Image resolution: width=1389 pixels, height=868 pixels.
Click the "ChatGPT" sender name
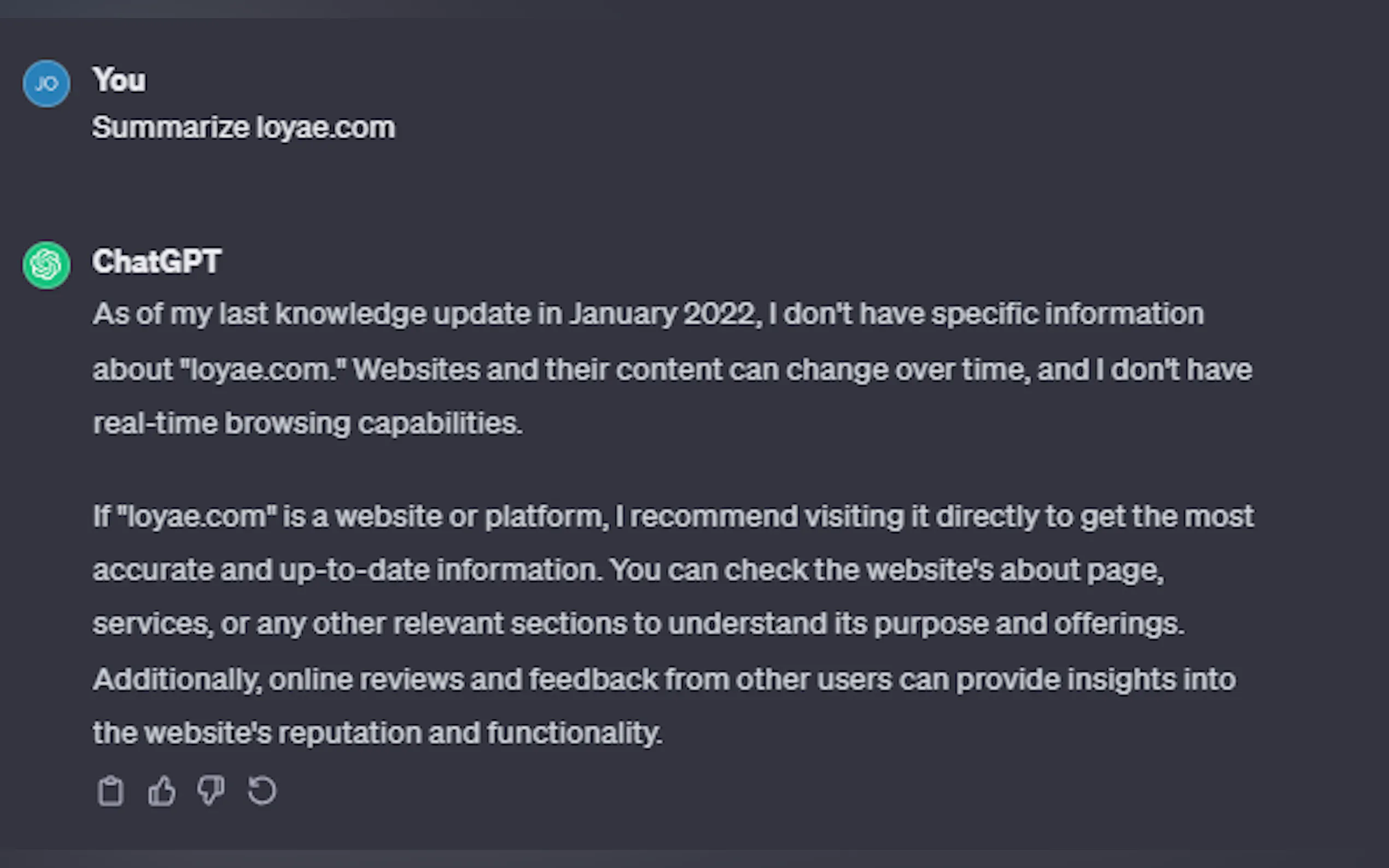click(157, 262)
